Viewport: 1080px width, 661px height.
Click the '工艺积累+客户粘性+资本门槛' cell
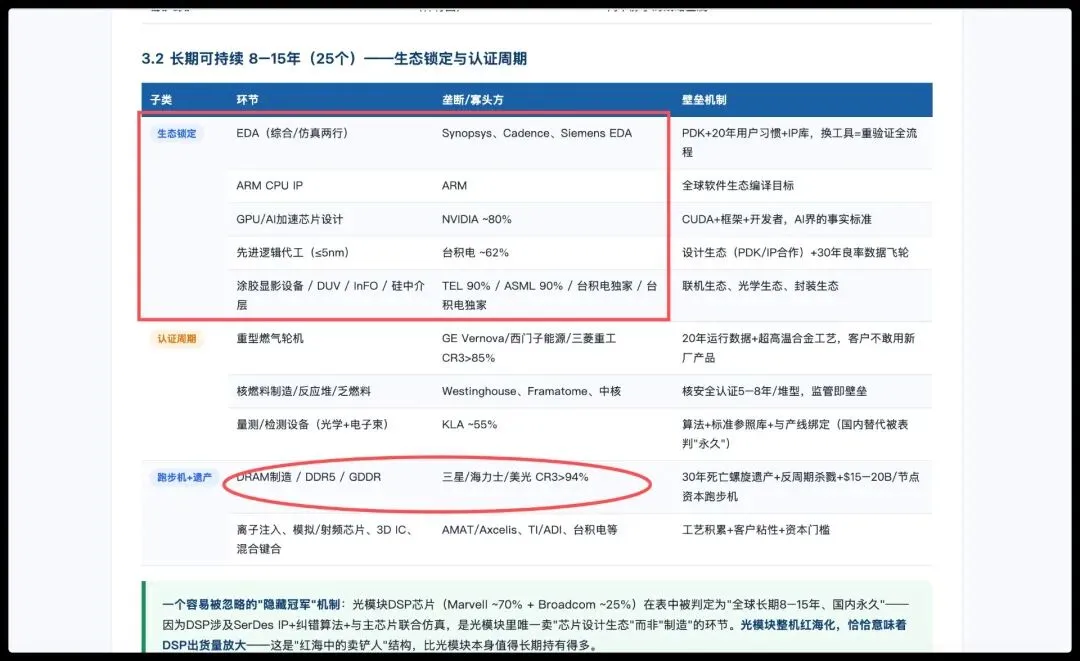click(x=756, y=530)
